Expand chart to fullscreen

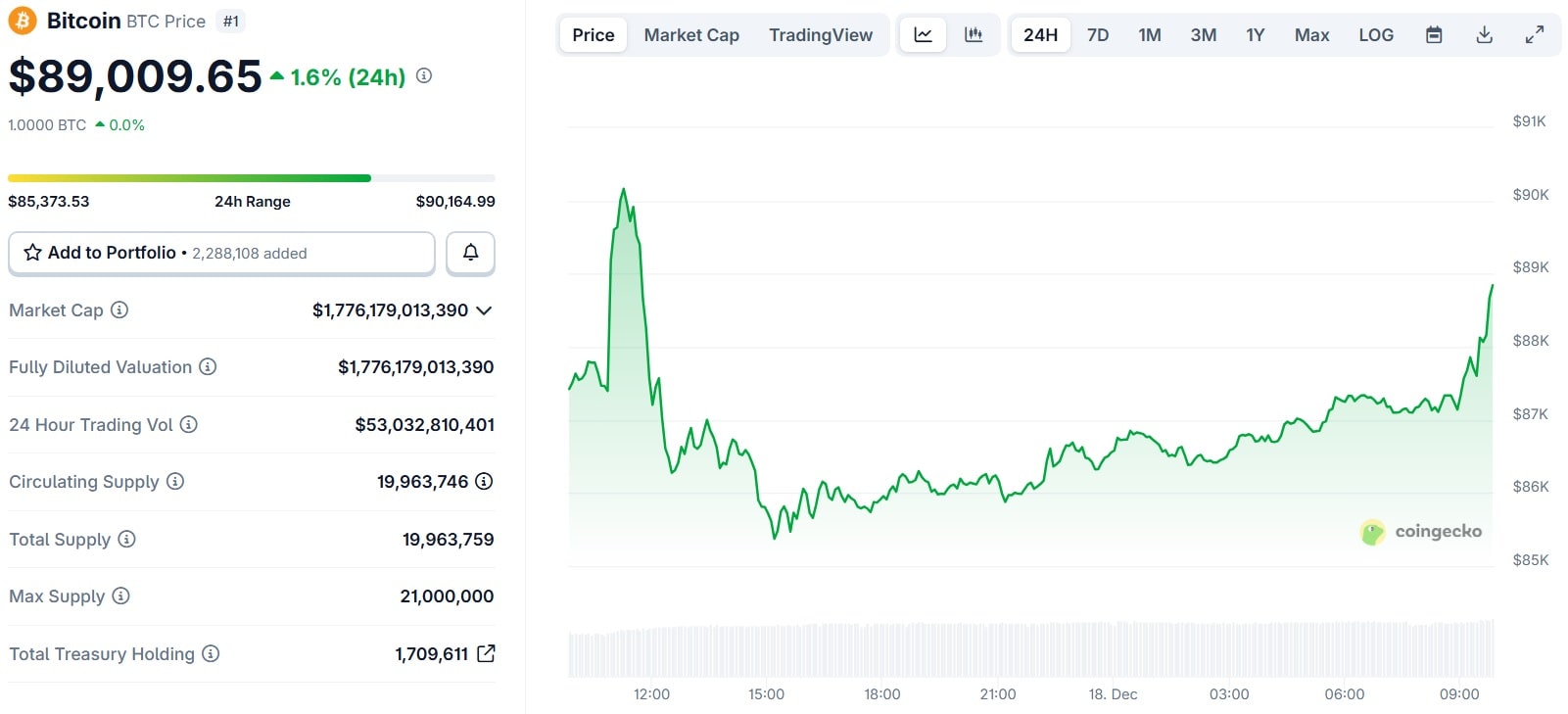click(x=1535, y=35)
